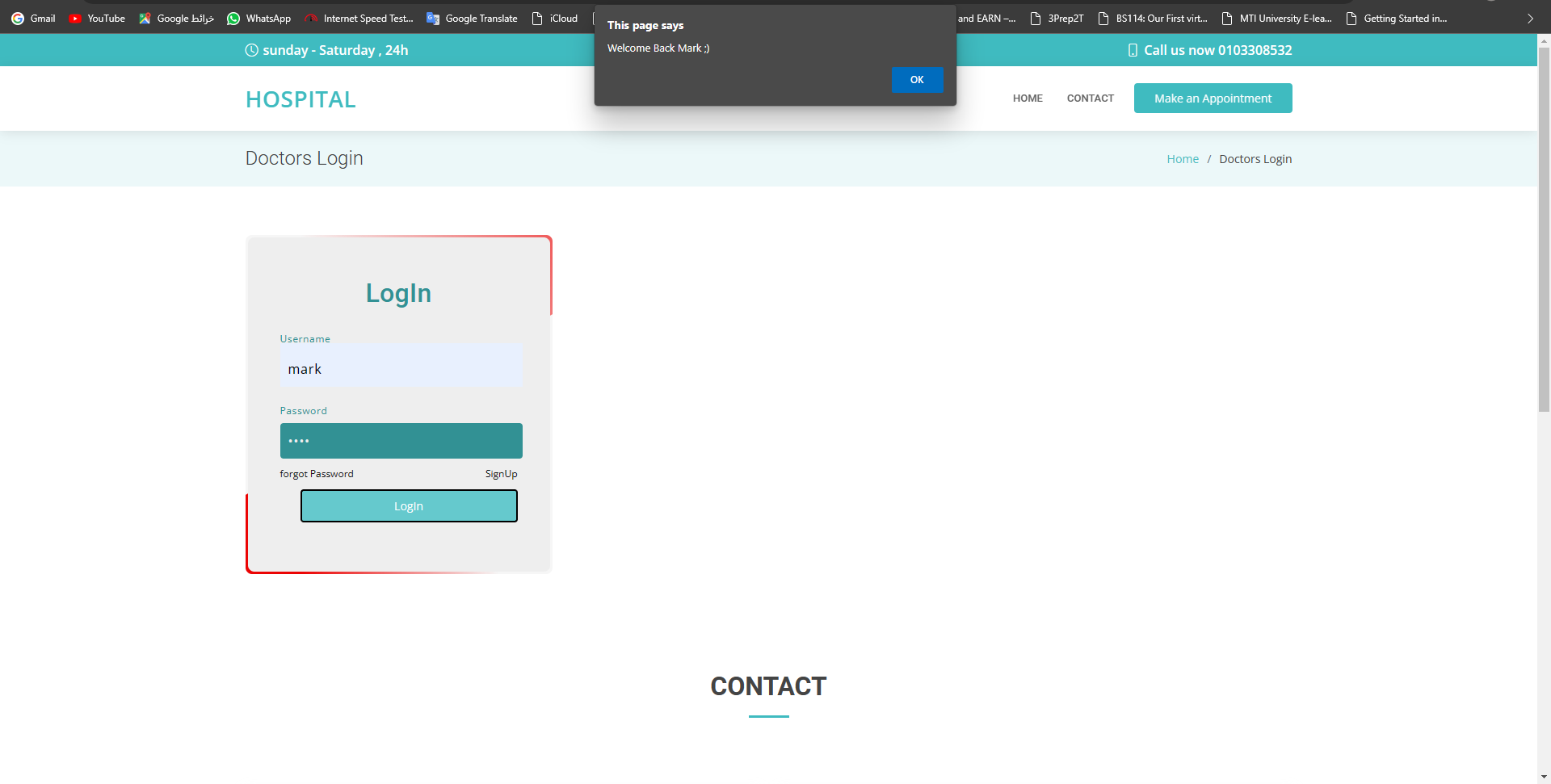Open the Gmail bookmark
This screenshot has width=1551, height=784.
[x=33, y=18]
